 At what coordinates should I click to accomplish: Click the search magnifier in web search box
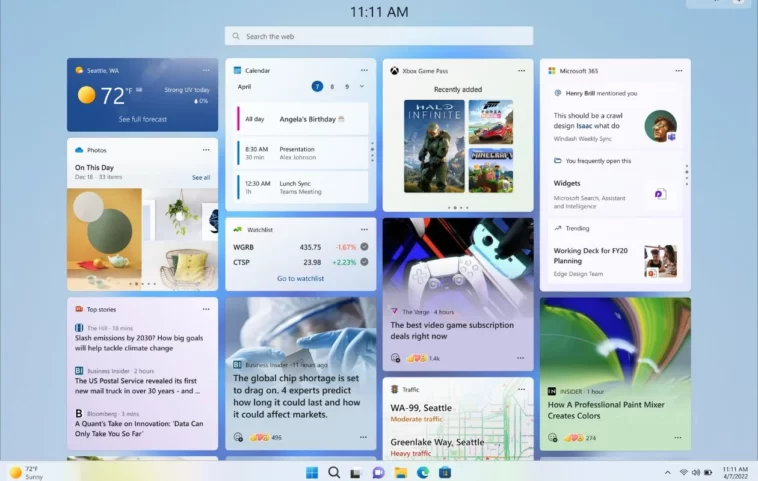(236, 36)
